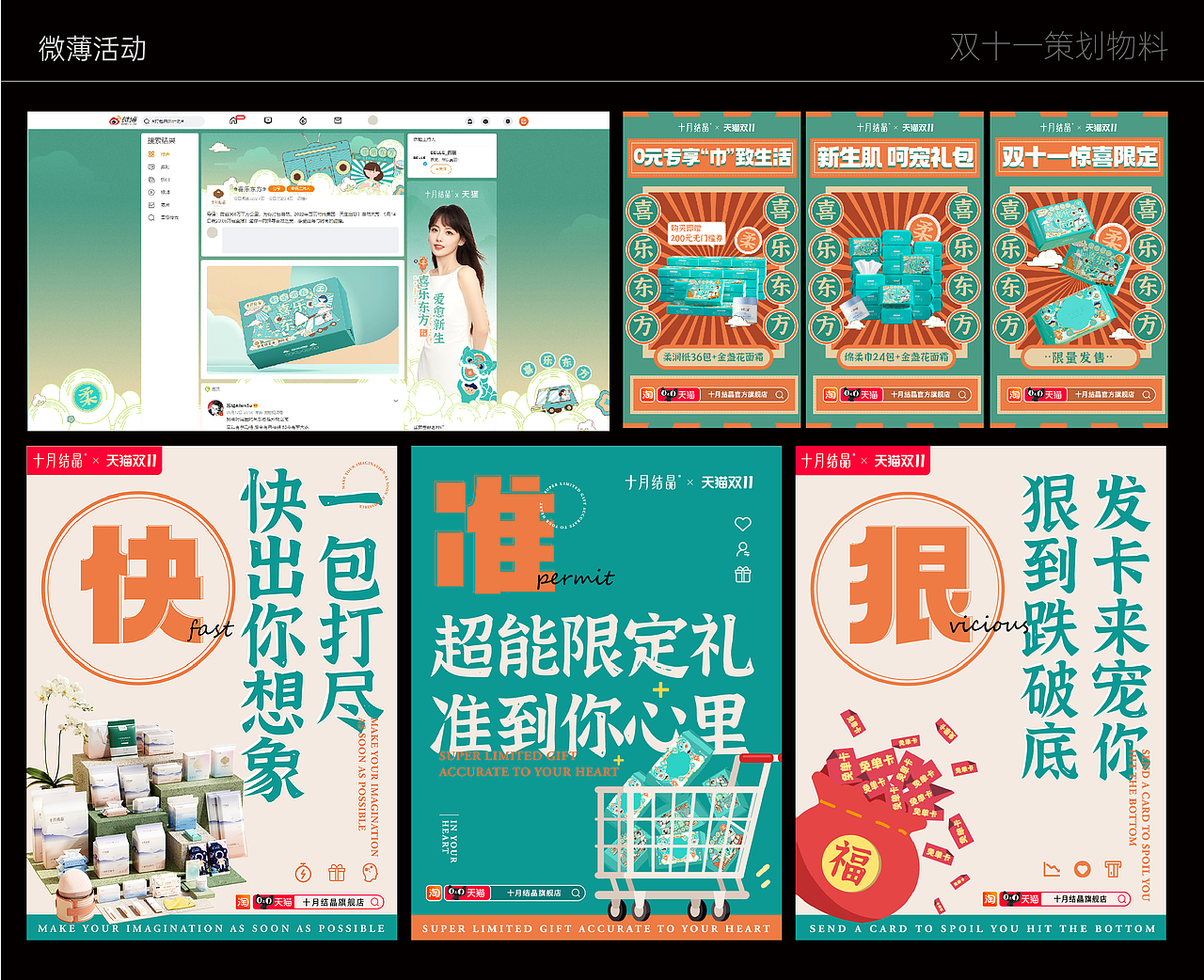Screen dimensions: 1204x980
Task: Click the Tmall cat logo on the 准 poster
Action: click(x=457, y=892)
